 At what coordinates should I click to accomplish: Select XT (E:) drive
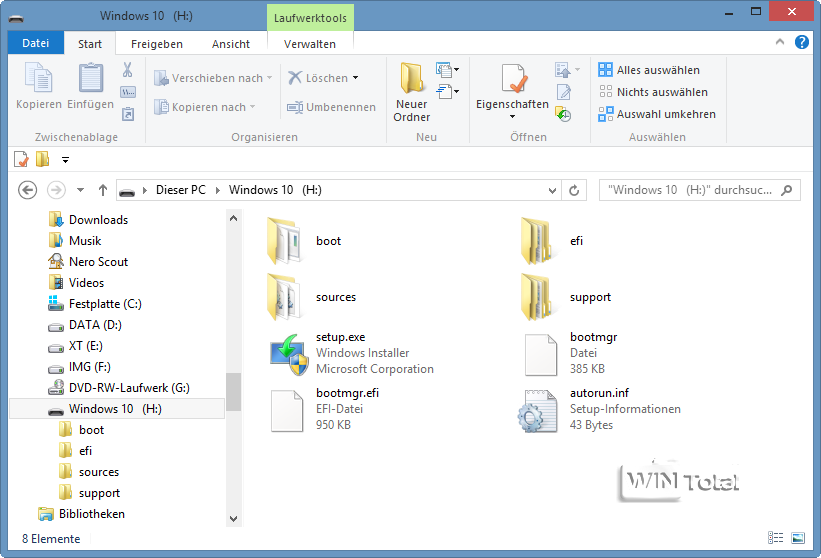86,346
